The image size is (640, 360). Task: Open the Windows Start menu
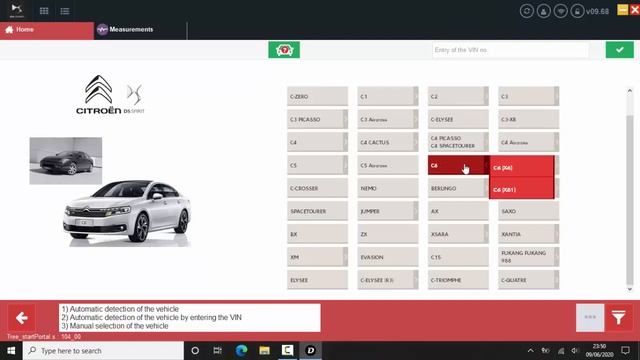click(x=11, y=351)
